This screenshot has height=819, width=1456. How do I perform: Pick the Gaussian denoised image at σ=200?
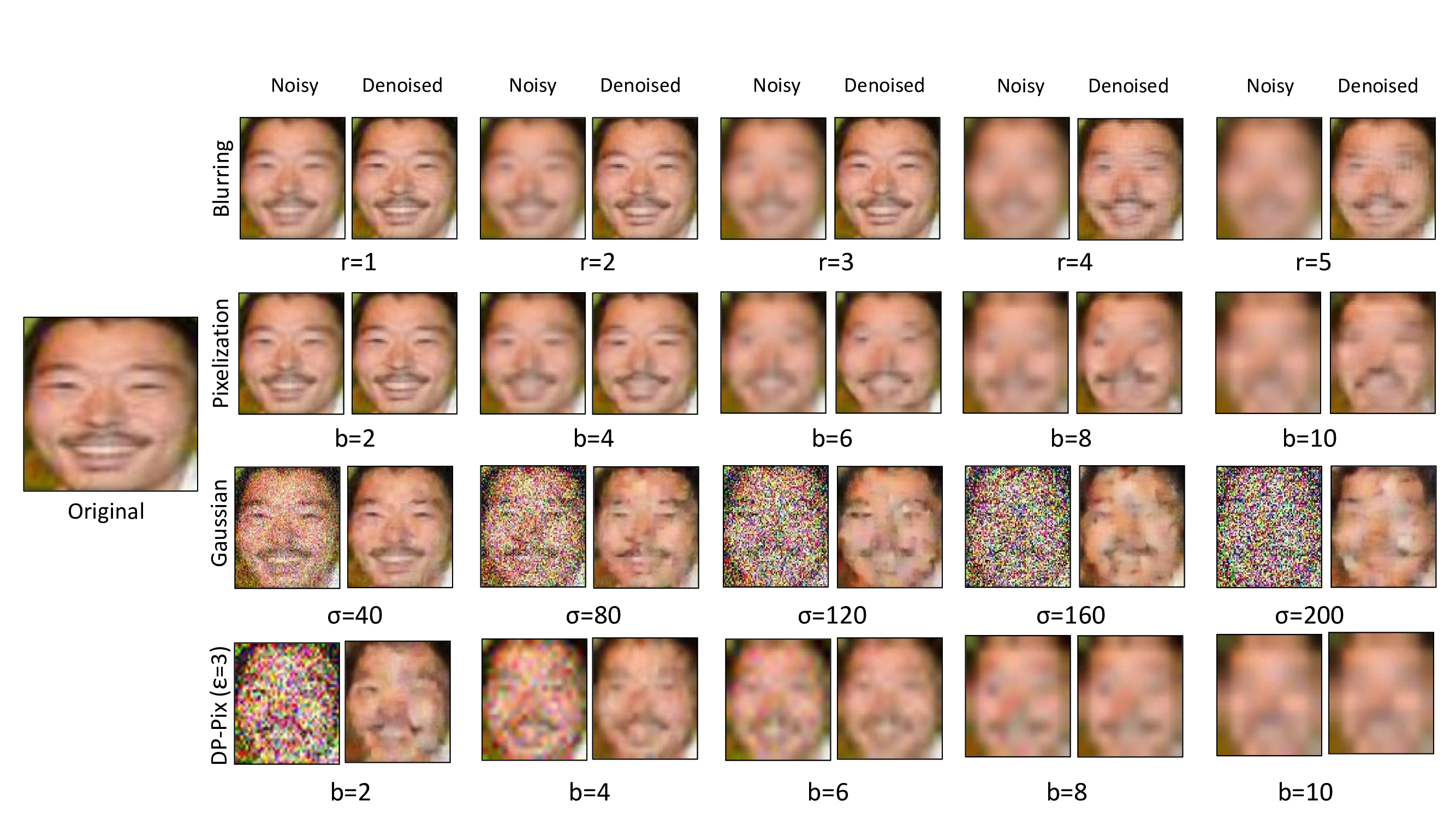(x=1383, y=527)
